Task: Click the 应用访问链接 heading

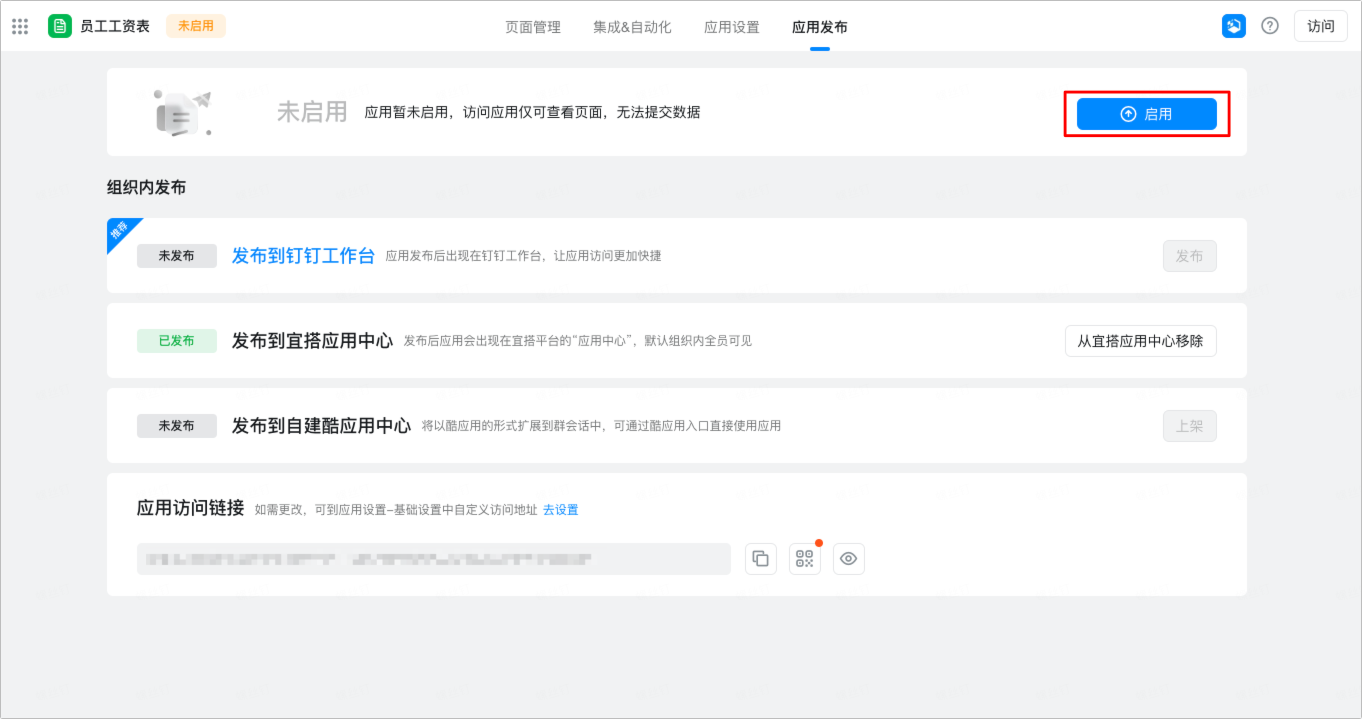Action: tap(190, 508)
